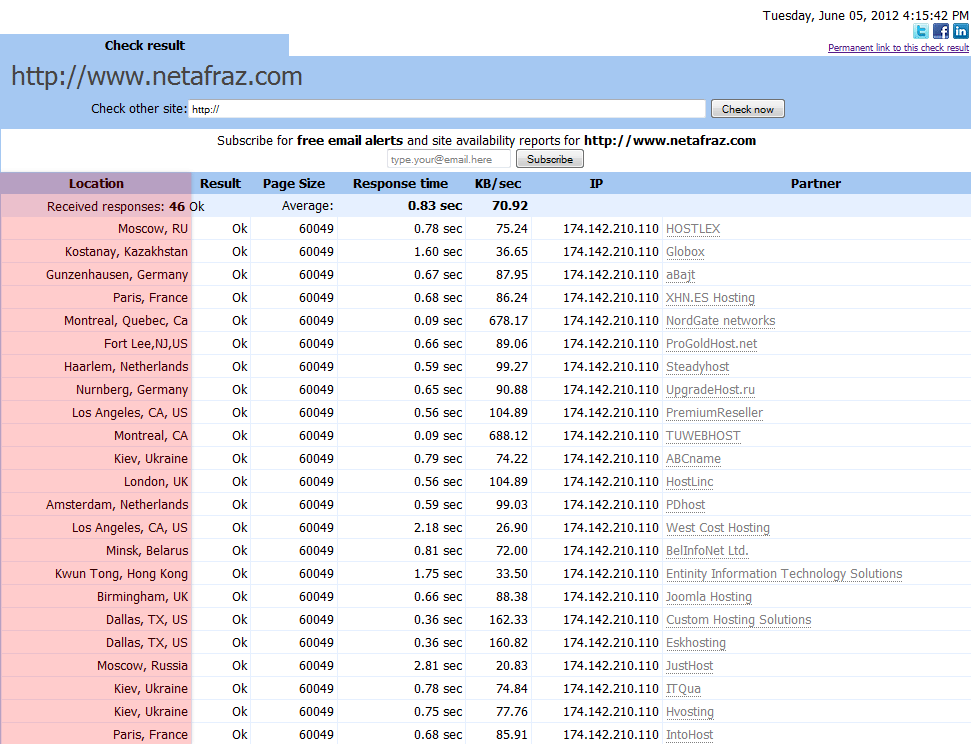Go to the IntoHost partner link

[x=689, y=734]
